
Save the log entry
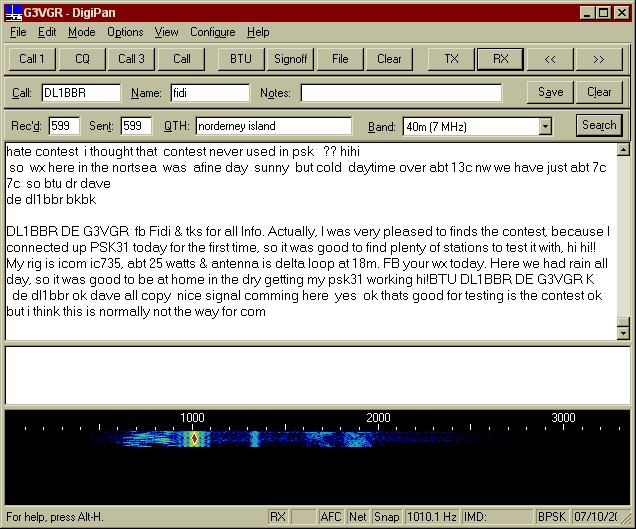coord(550,92)
